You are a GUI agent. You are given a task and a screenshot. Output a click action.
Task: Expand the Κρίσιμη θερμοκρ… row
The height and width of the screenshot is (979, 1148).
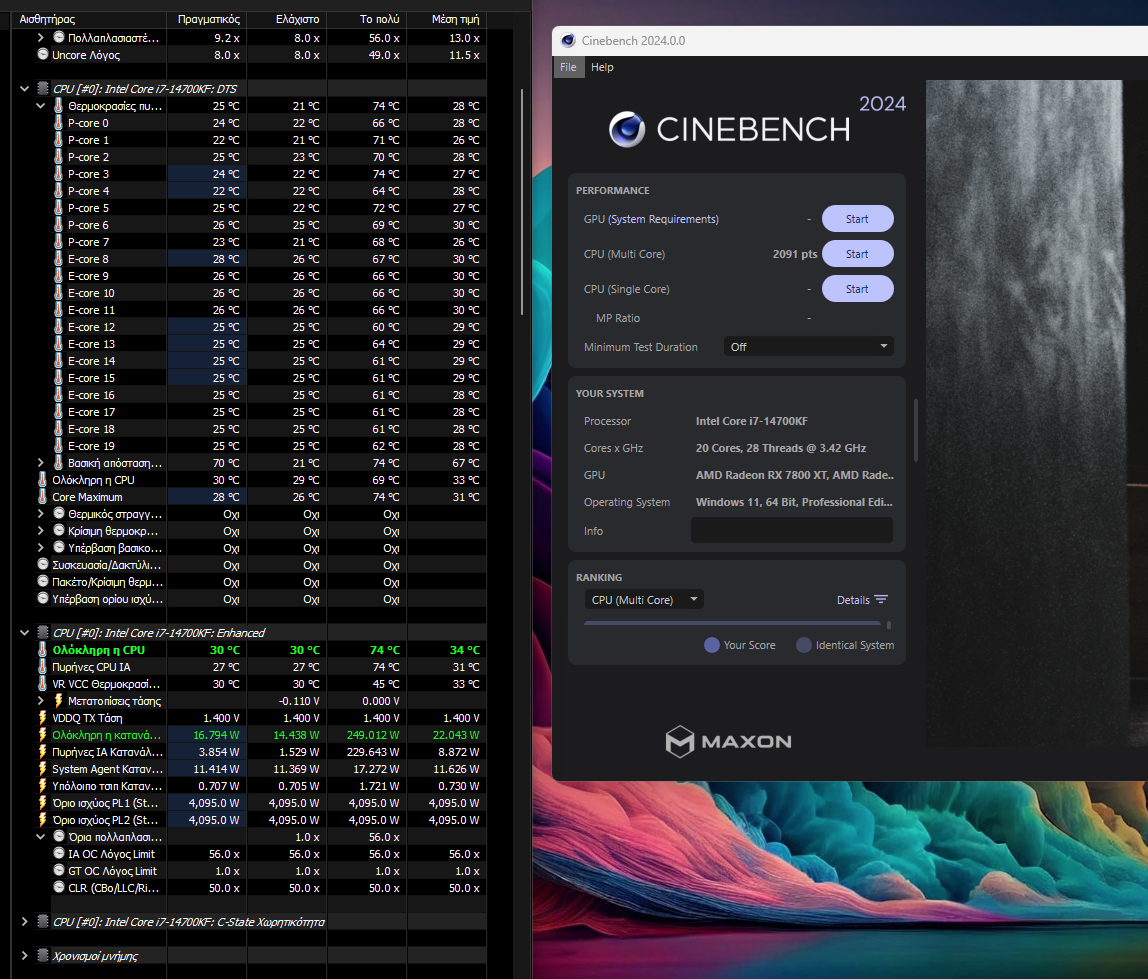pyautogui.click(x=41, y=531)
